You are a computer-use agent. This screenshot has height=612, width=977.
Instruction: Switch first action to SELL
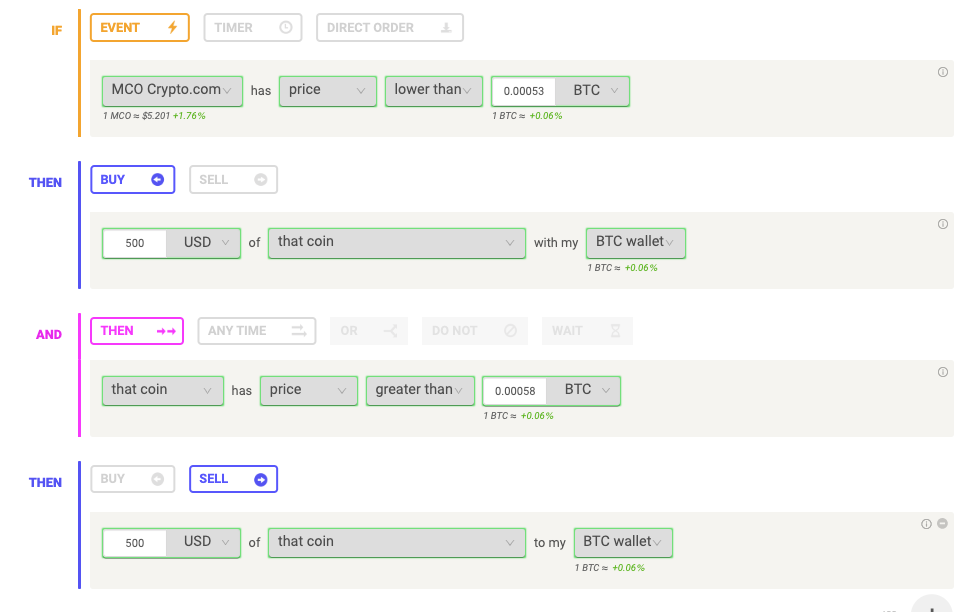[x=233, y=179]
